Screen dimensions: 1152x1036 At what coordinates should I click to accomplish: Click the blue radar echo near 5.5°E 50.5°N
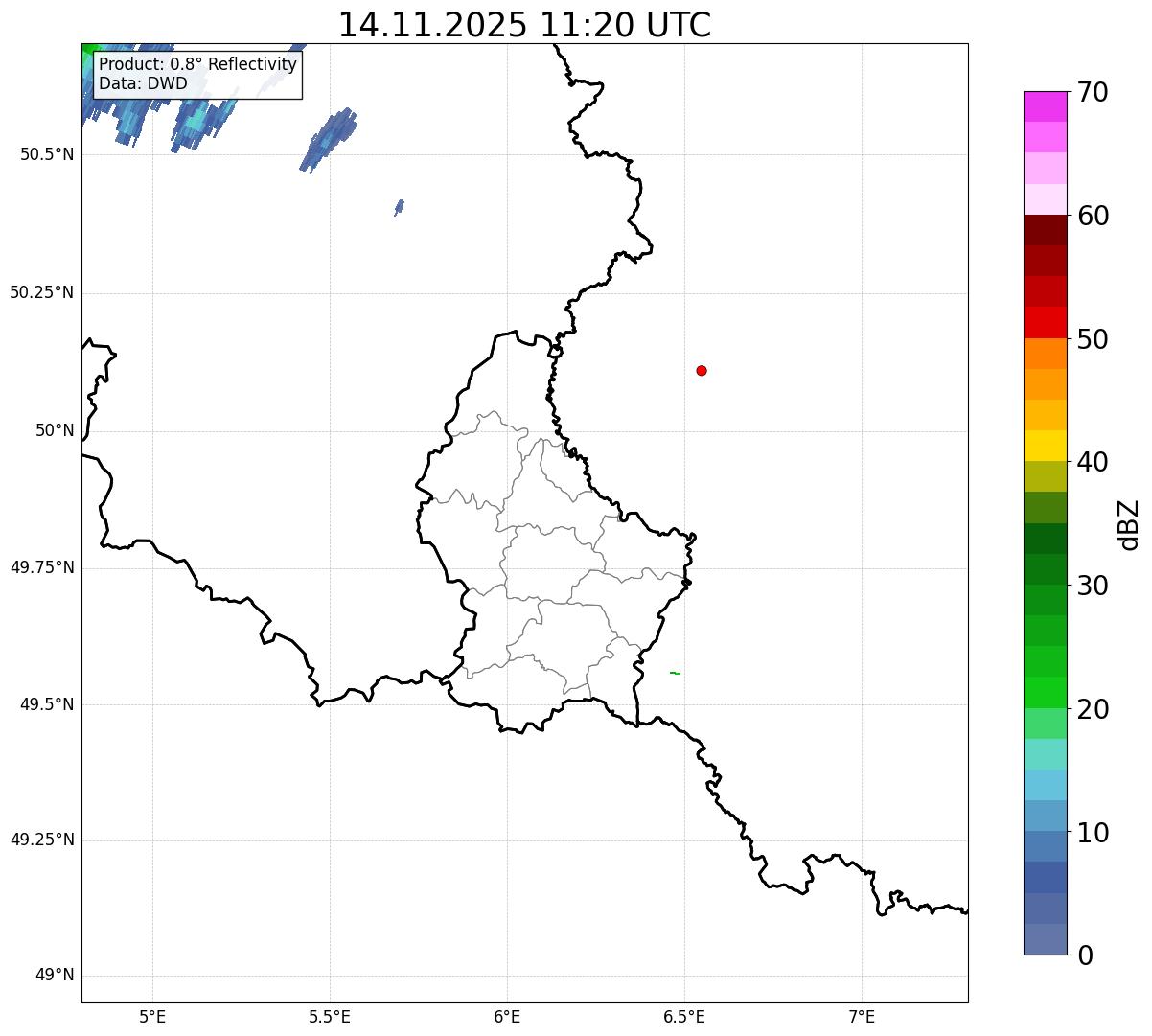[329, 140]
